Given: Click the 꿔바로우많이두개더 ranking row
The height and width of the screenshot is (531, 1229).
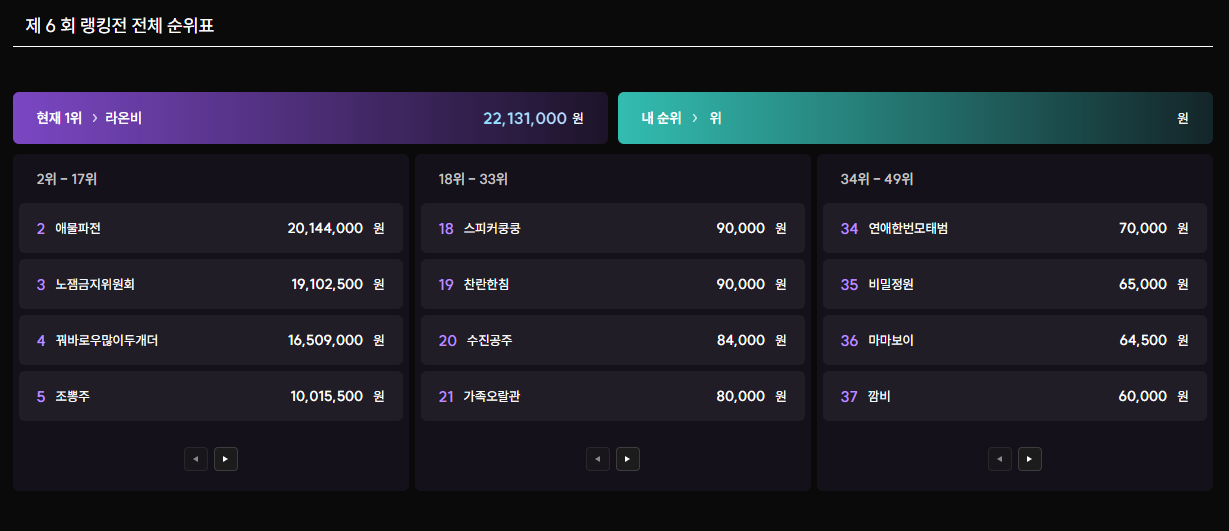Looking at the screenshot, I should coord(210,340).
